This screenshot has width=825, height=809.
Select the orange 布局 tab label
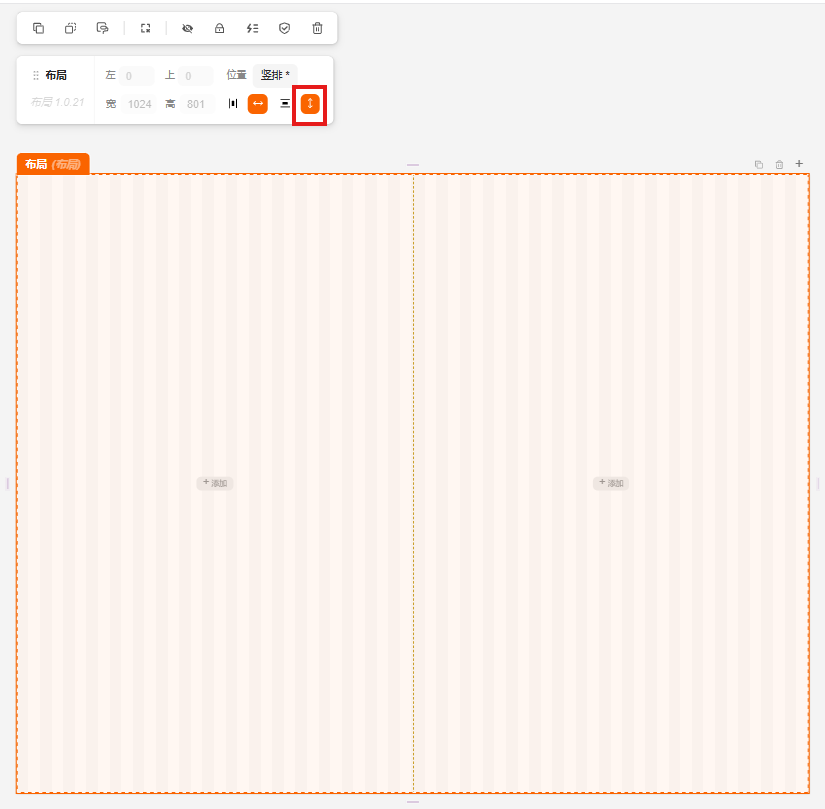(52, 164)
